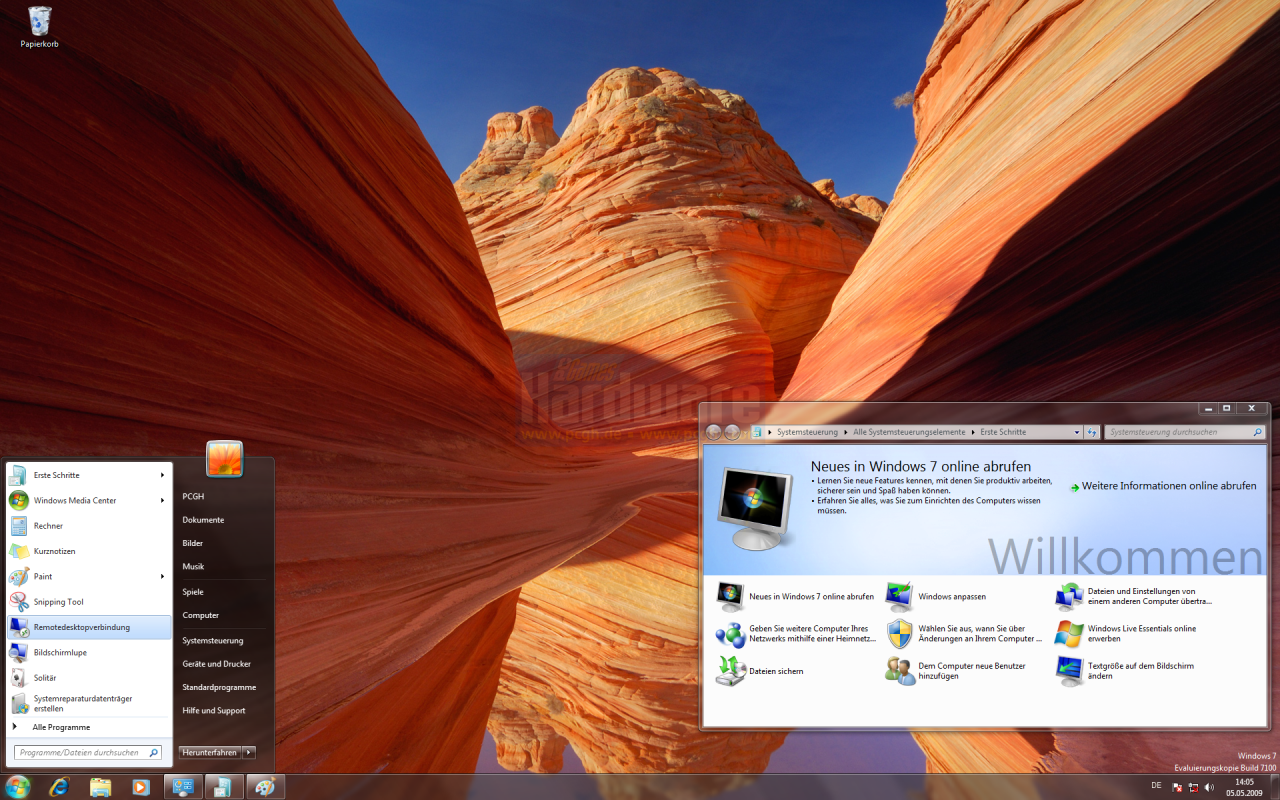The width and height of the screenshot is (1280, 800).
Task: Open Spiele from Start menu
Action: click(193, 592)
